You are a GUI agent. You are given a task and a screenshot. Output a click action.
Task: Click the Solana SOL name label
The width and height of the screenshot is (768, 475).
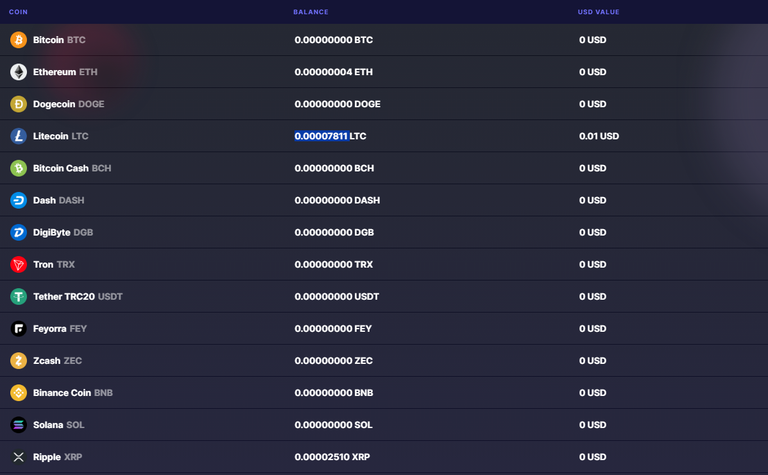[58, 425]
